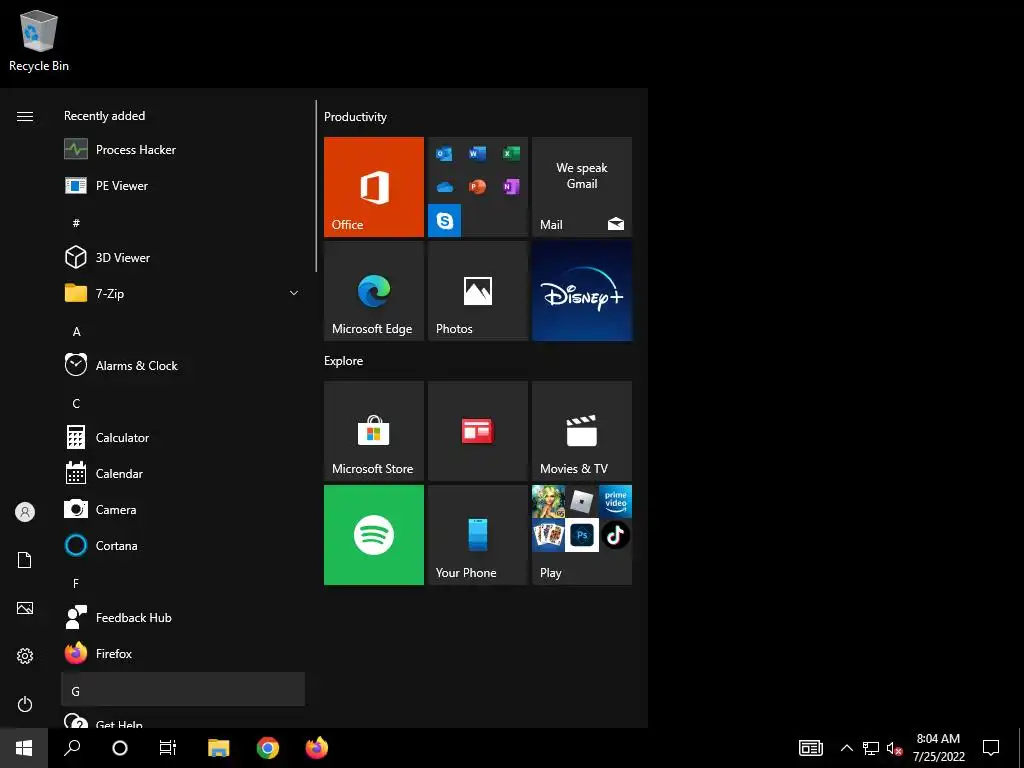Open Documents from Start sidebar
The image size is (1024, 768).
[25, 560]
